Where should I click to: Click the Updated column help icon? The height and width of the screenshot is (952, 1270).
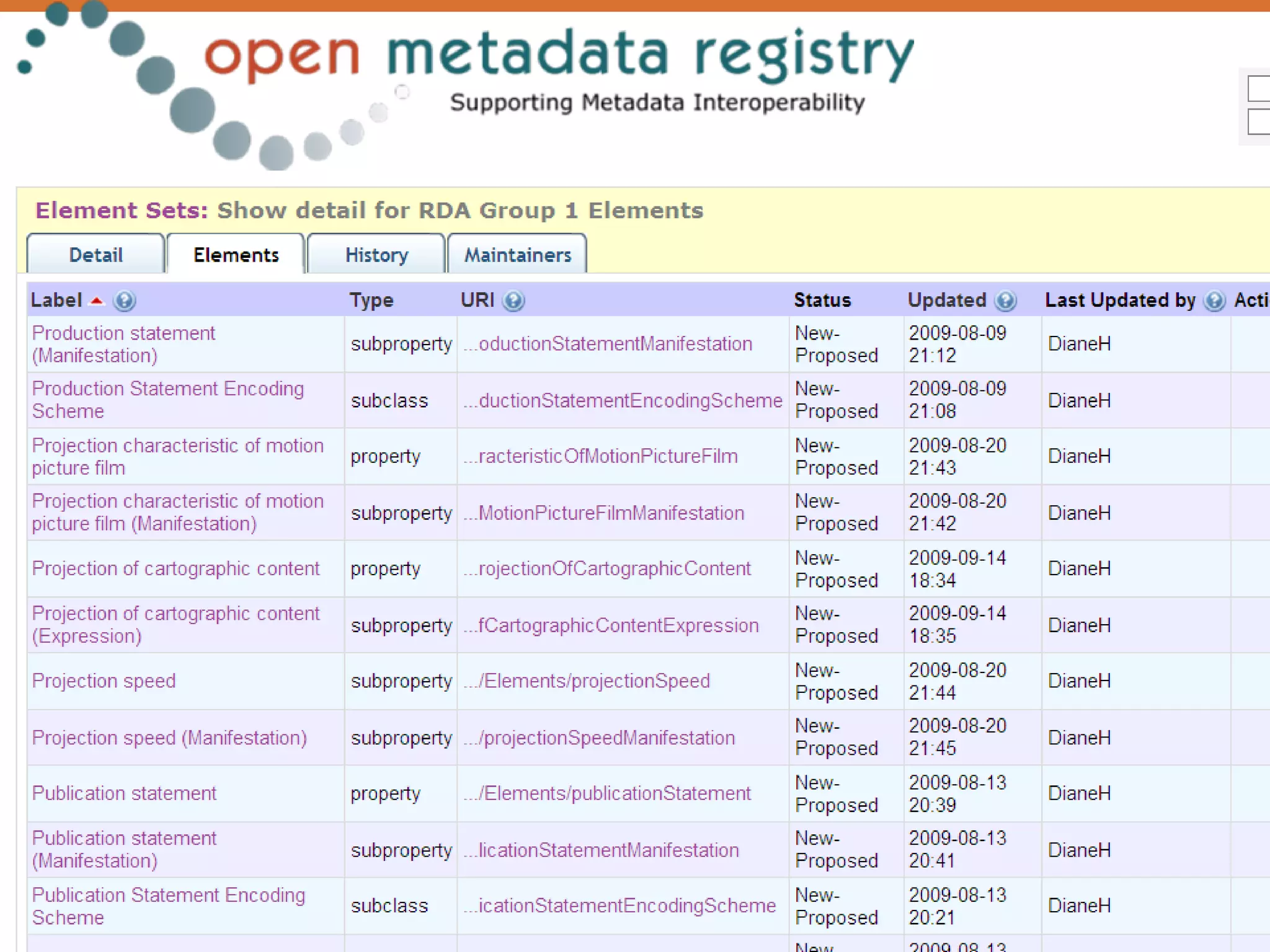click(x=1005, y=301)
